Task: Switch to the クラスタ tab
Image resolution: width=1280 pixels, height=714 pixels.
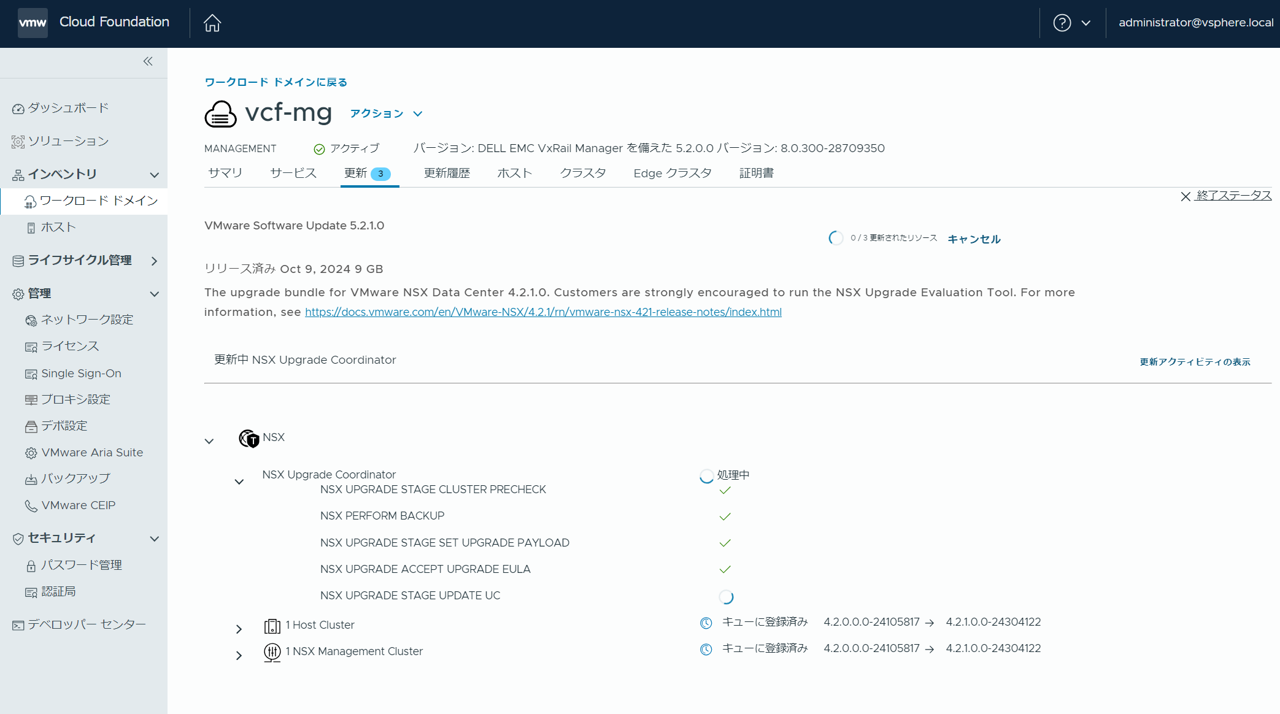Action: coord(583,173)
